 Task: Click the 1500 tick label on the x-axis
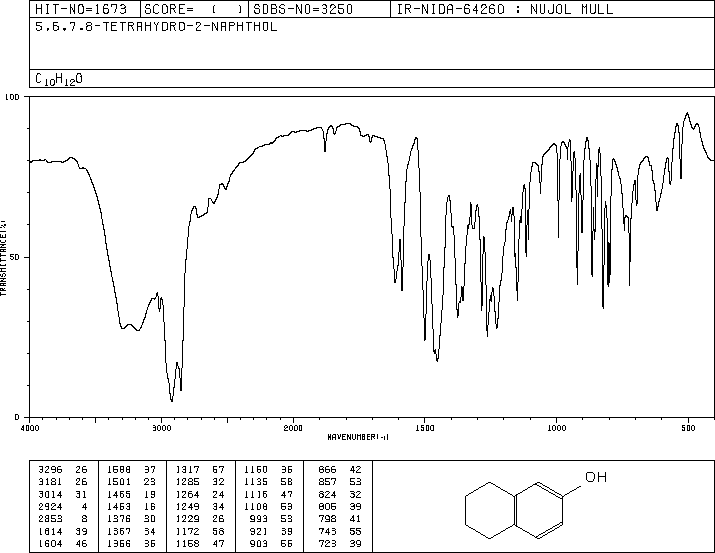[425, 428]
